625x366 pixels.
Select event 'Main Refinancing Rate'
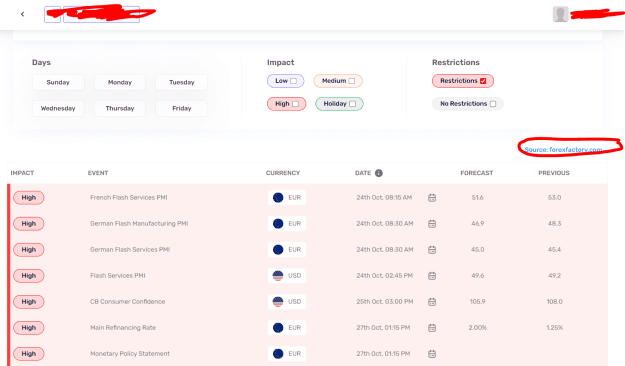coord(123,328)
